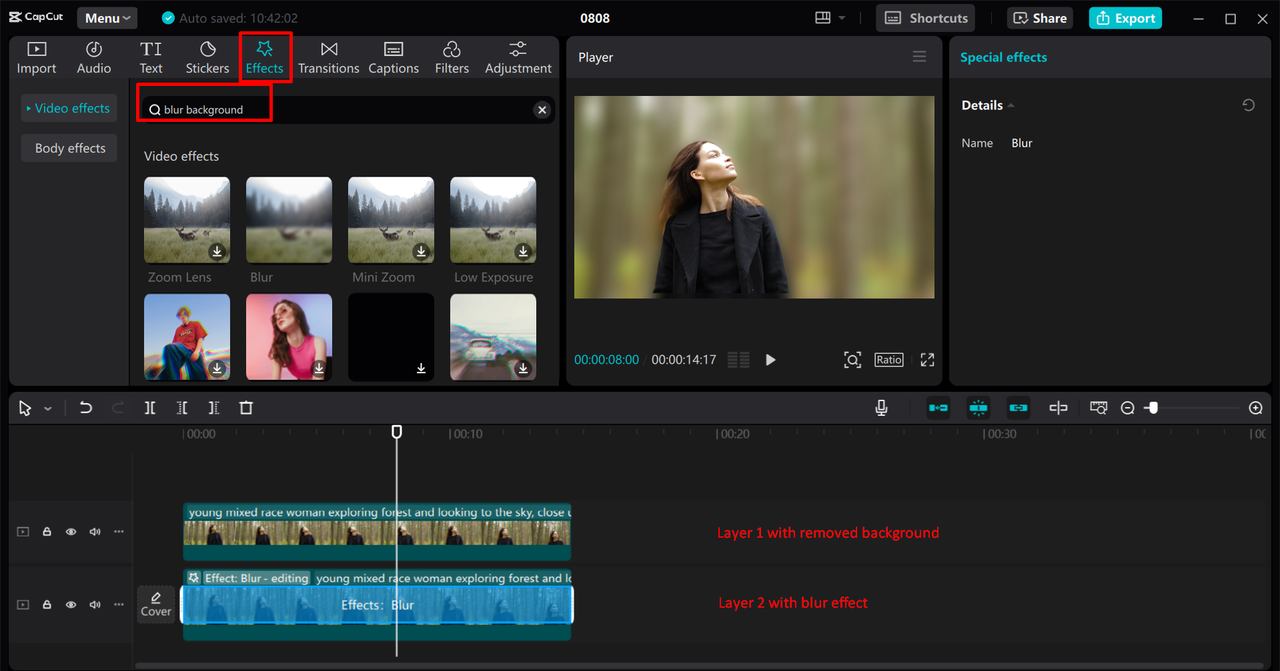Toggle the preview axis
Viewport: 1280px width, 671px height.
point(1058,408)
